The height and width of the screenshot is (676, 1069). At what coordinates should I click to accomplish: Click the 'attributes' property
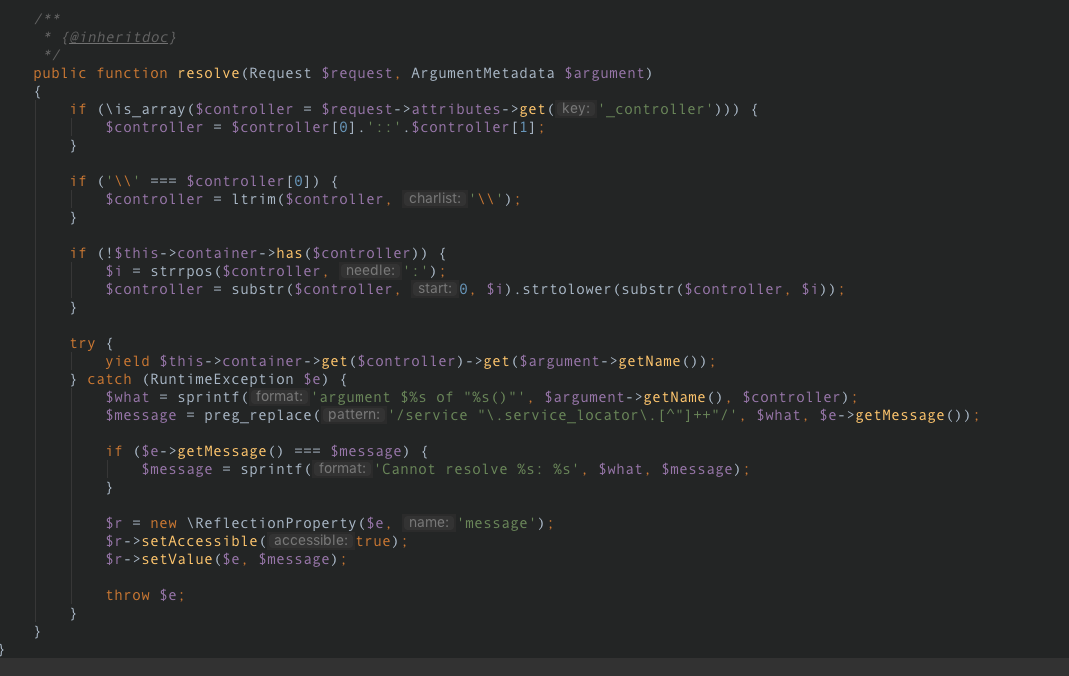click(x=455, y=110)
